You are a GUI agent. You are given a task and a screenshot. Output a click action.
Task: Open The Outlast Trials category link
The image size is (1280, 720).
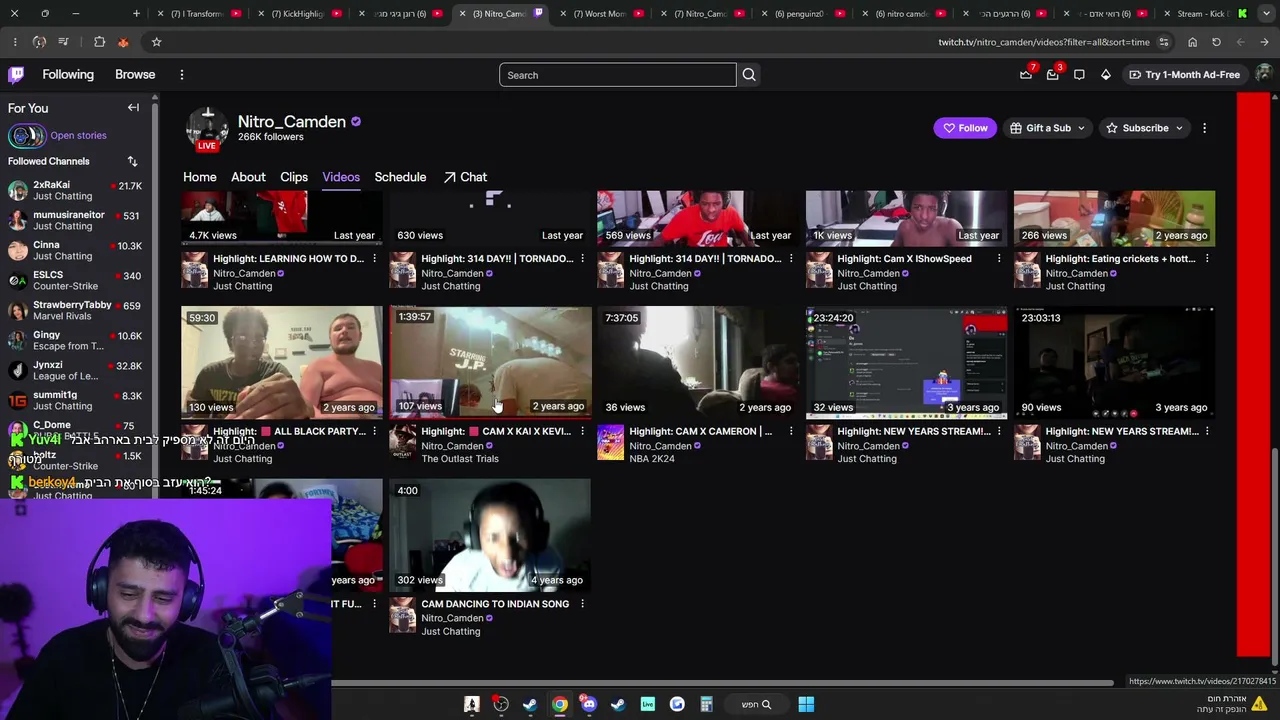(460, 459)
